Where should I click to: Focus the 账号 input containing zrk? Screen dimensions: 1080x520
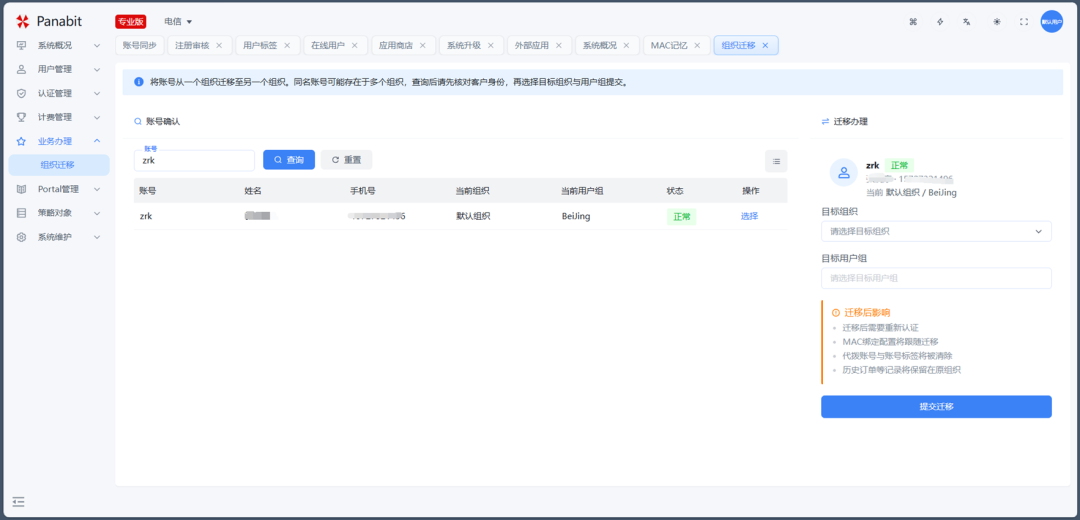[194, 160]
